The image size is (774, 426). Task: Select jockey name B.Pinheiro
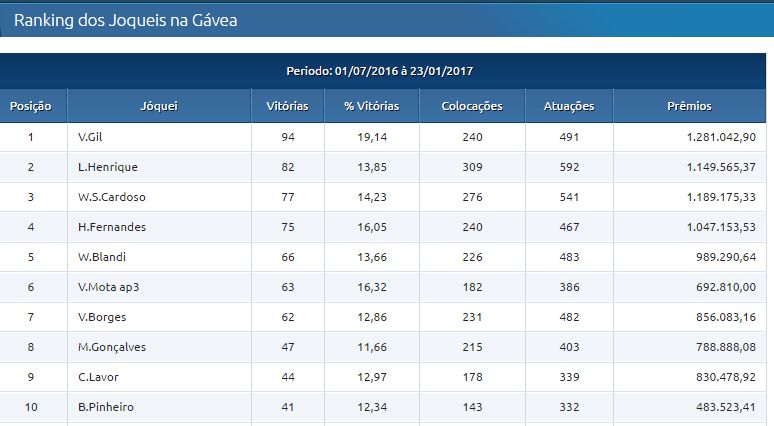pyautogui.click(x=106, y=407)
